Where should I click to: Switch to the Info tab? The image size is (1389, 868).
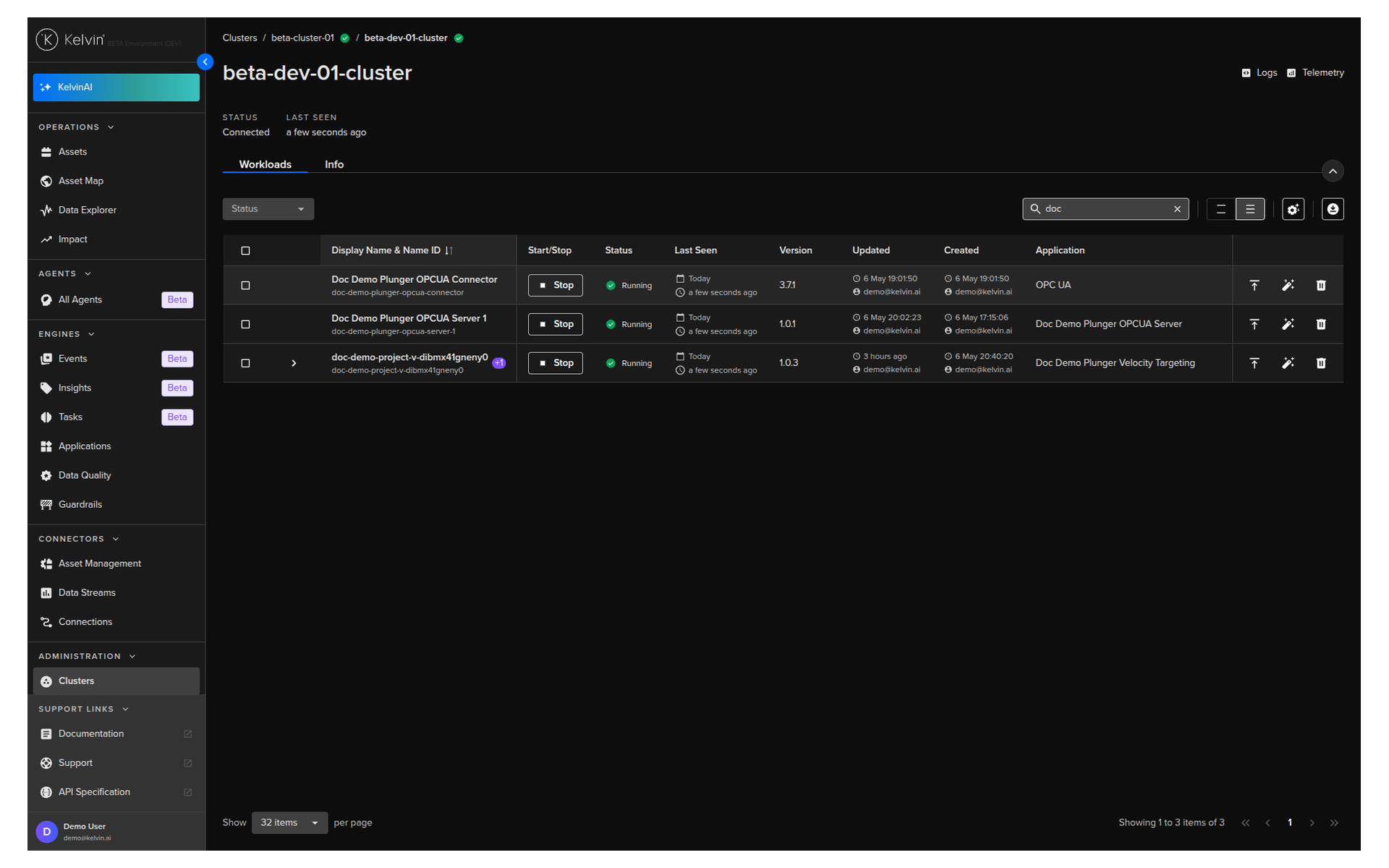[x=334, y=165]
